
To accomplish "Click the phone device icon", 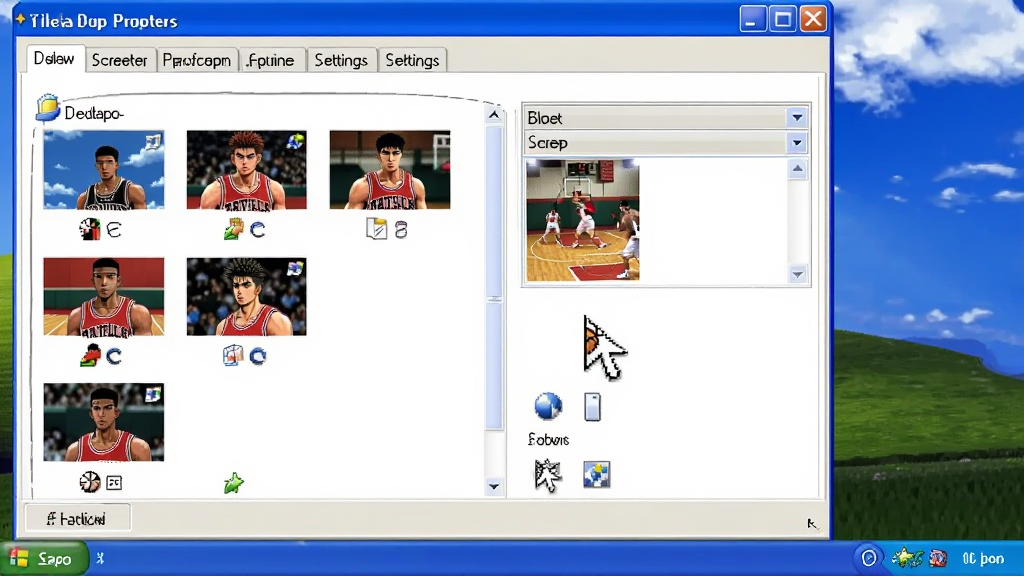I will pyautogui.click(x=592, y=407).
